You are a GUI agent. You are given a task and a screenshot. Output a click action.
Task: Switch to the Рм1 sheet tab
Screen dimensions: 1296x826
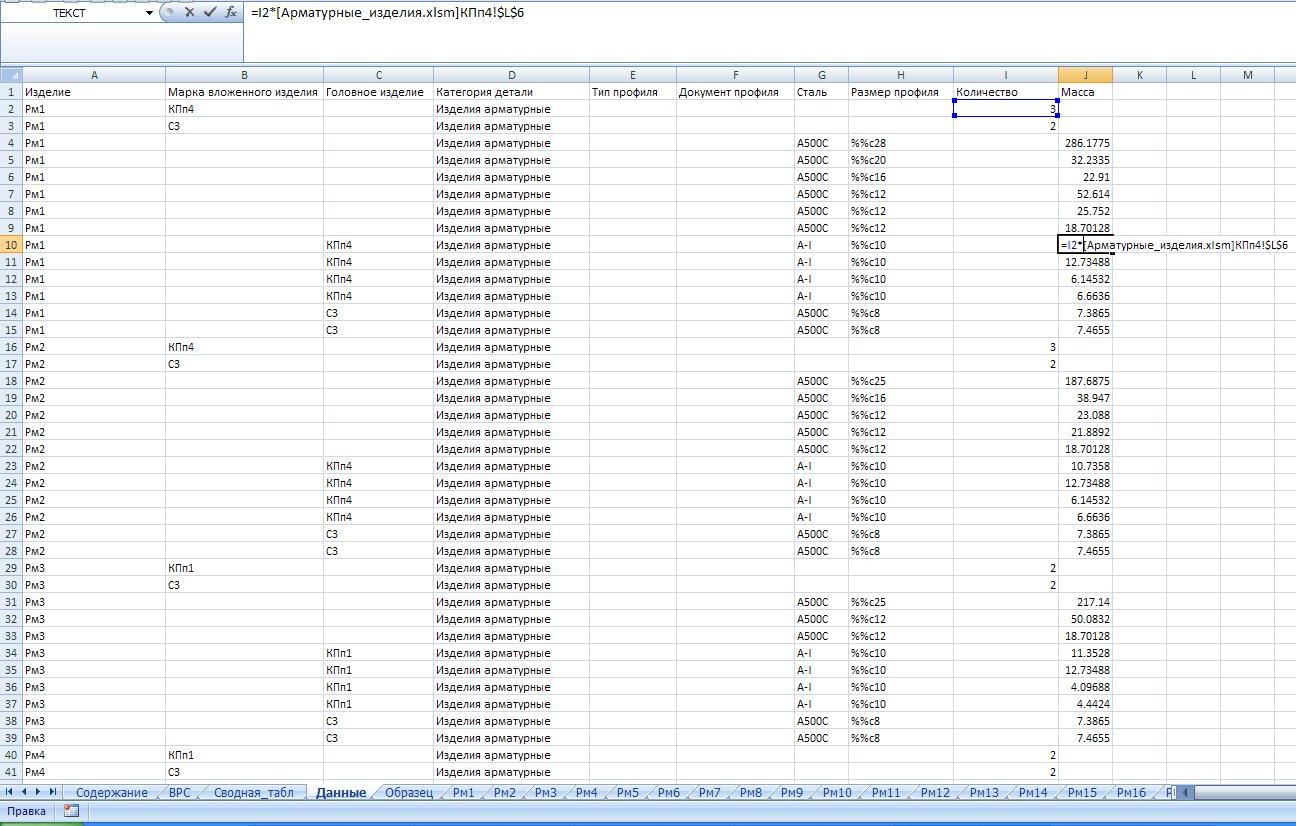pos(463,793)
